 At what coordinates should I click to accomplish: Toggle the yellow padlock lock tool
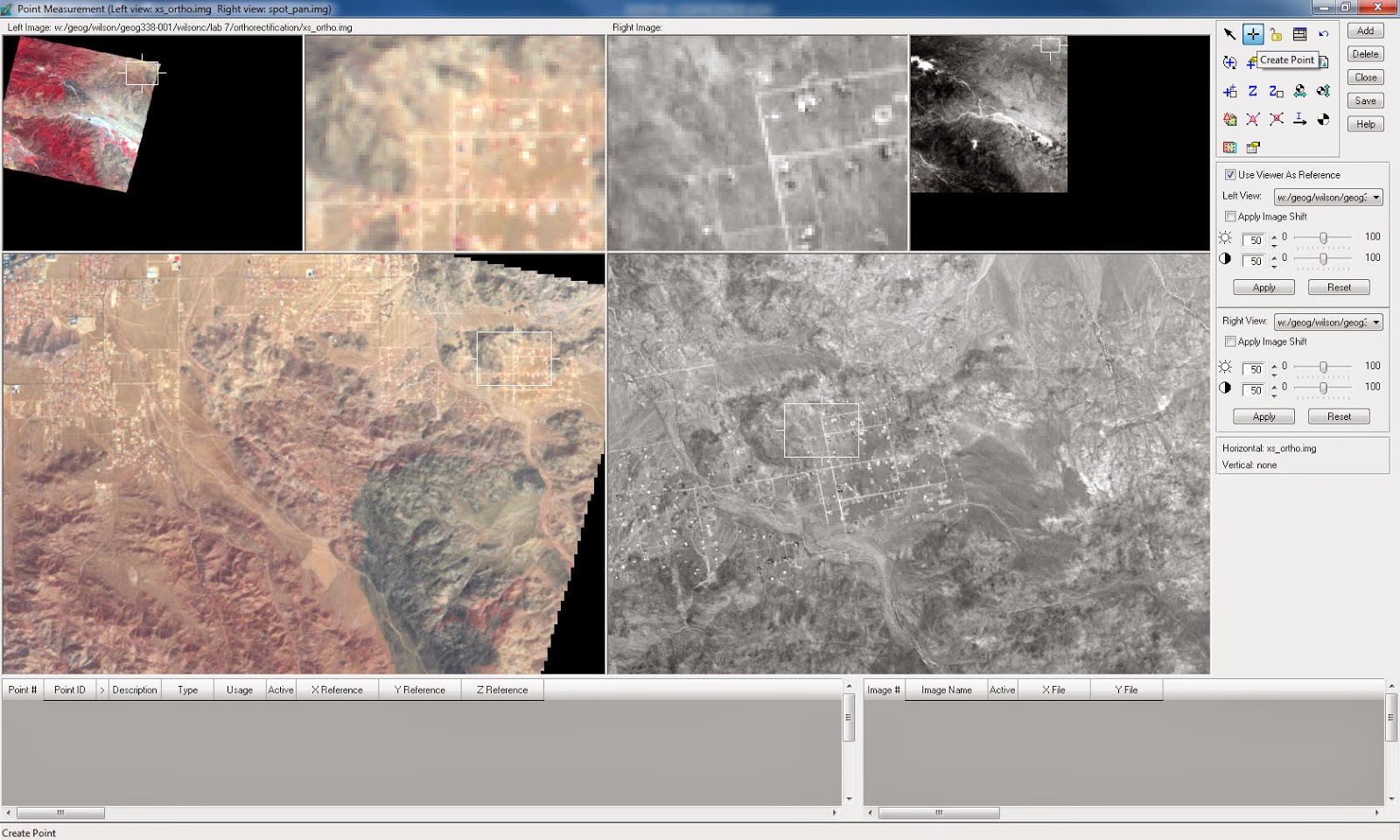tap(1276, 34)
